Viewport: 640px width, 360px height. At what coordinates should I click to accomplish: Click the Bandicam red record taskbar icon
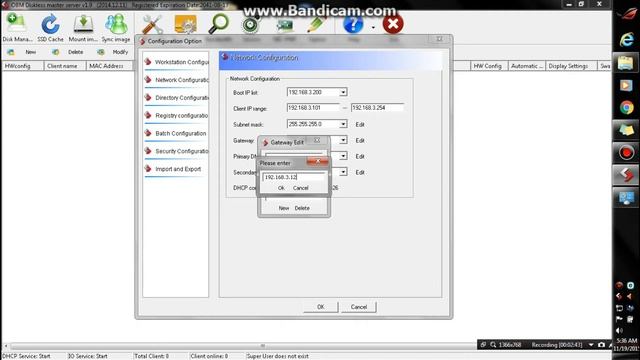coord(626,153)
